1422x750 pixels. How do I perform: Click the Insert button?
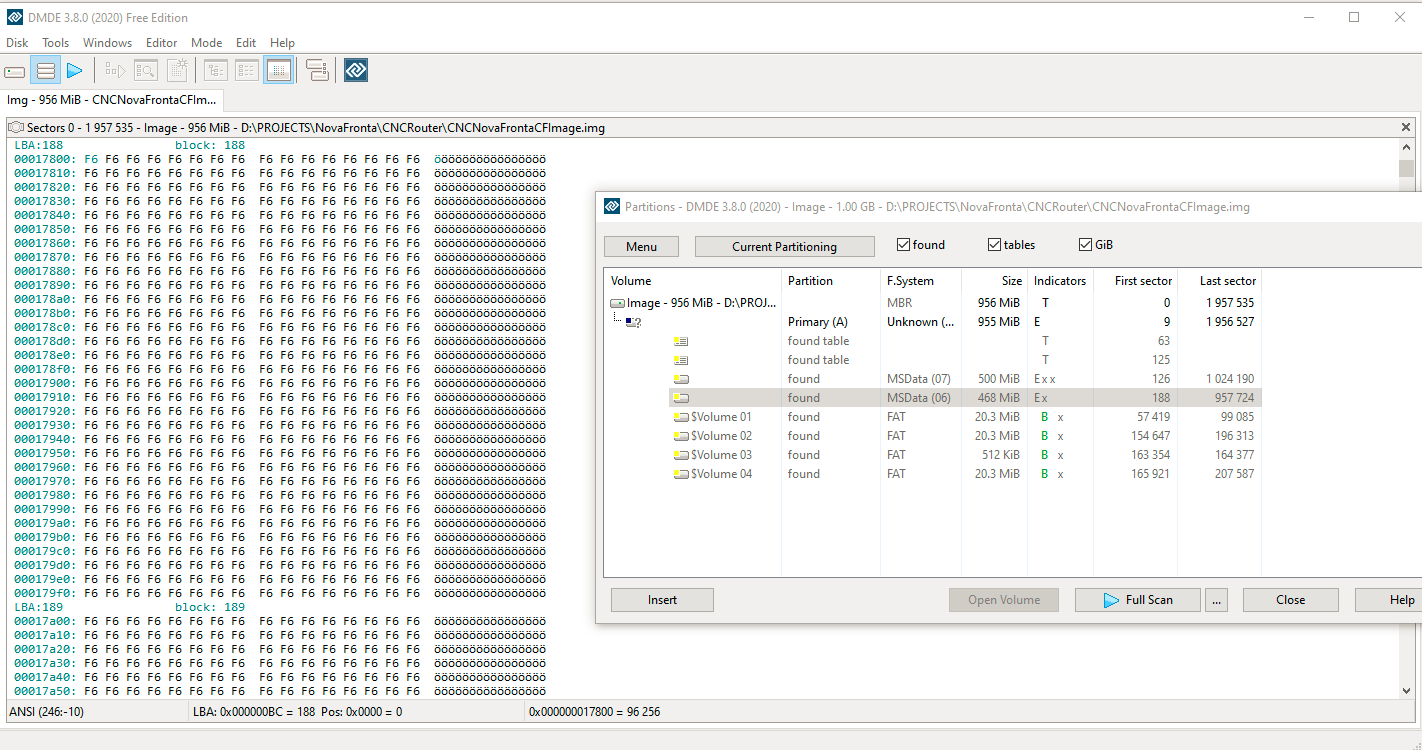(x=662, y=600)
